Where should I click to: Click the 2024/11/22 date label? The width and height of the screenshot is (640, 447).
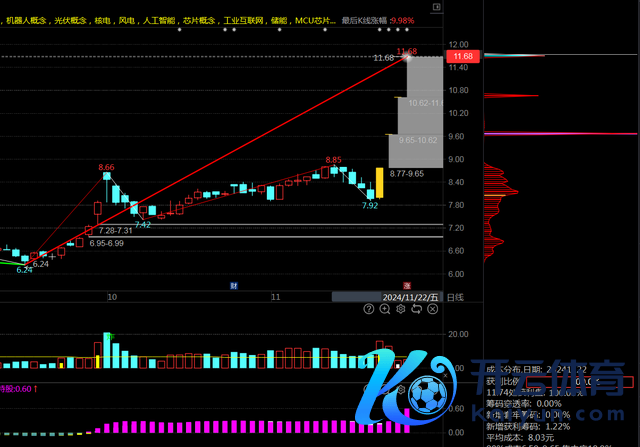pyautogui.click(x=412, y=297)
